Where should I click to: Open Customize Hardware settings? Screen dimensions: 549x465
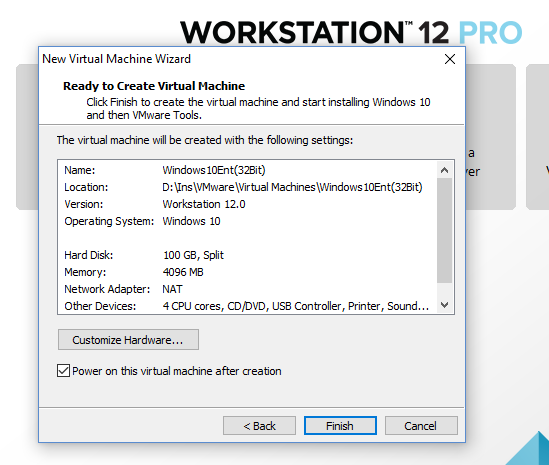point(128,339)
